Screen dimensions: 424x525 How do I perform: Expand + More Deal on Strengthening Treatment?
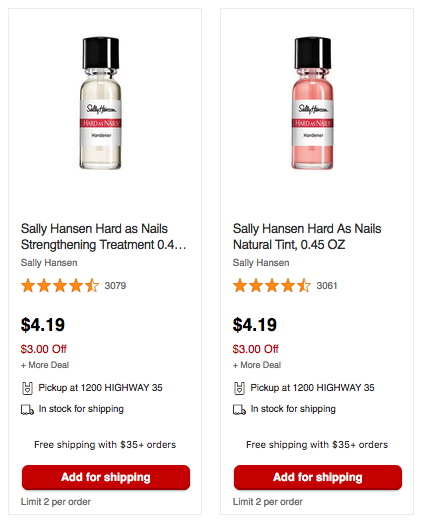pos(45,365)
